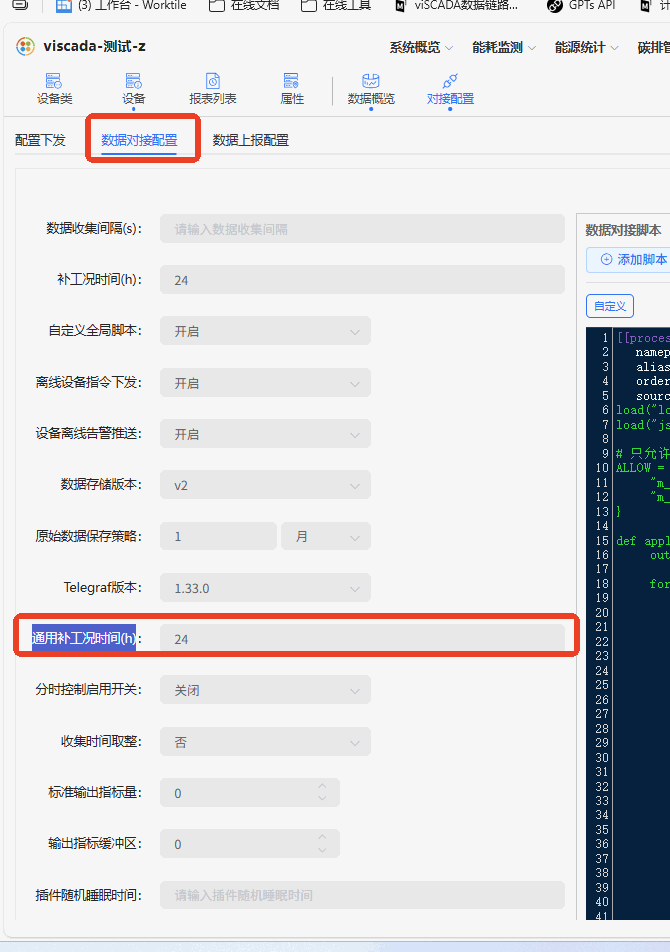
Task: Open the 数据存储版本 v2 dropdown
Action: 265,485
